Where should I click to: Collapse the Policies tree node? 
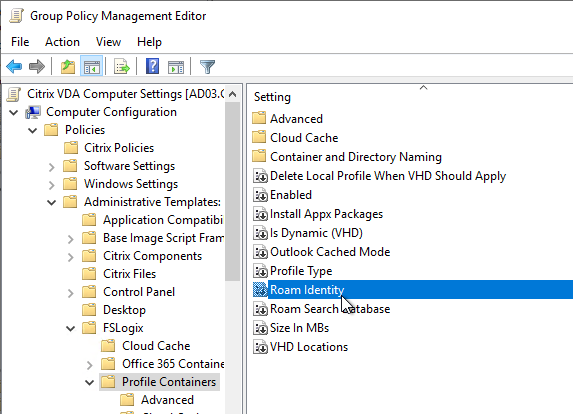[x=33, y=130]
